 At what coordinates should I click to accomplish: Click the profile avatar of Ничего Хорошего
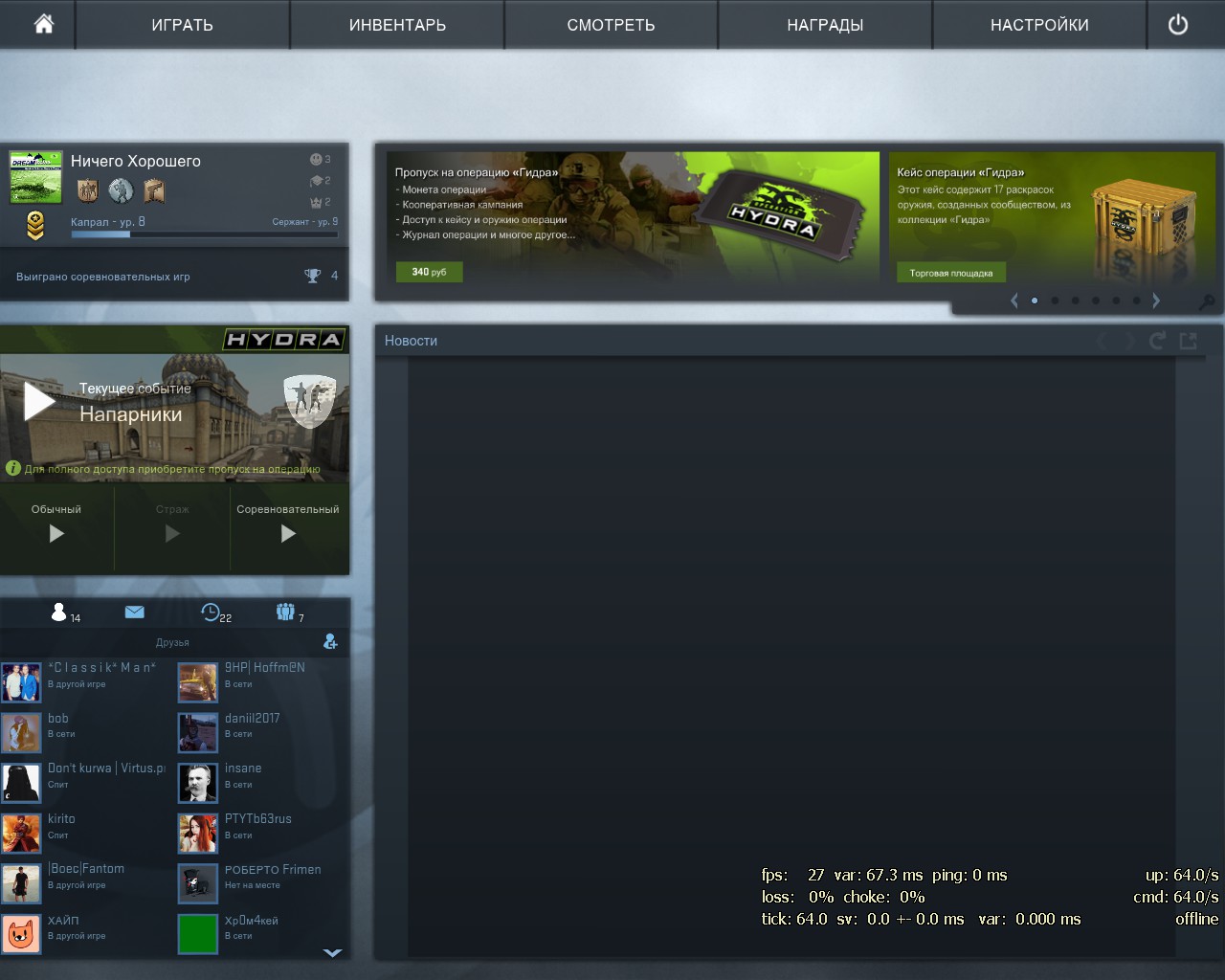click(35, 176)
